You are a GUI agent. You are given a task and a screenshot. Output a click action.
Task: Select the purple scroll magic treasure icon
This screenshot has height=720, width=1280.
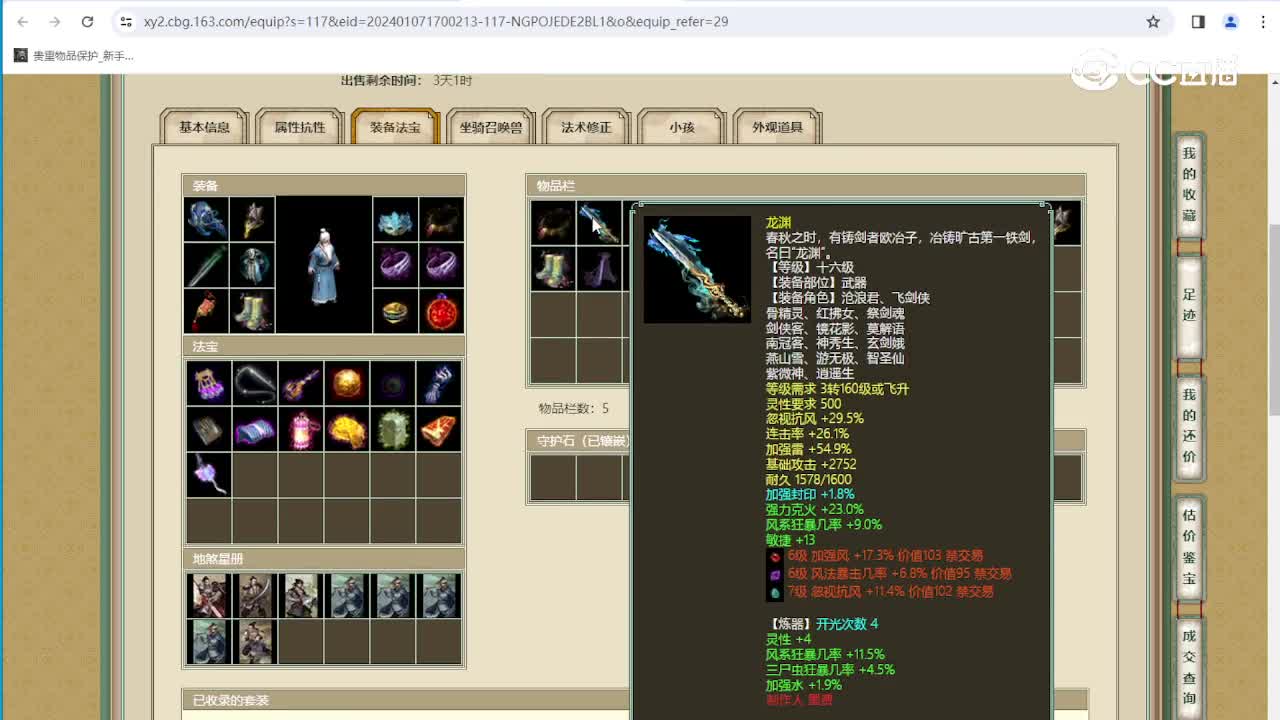pos(255,429)
